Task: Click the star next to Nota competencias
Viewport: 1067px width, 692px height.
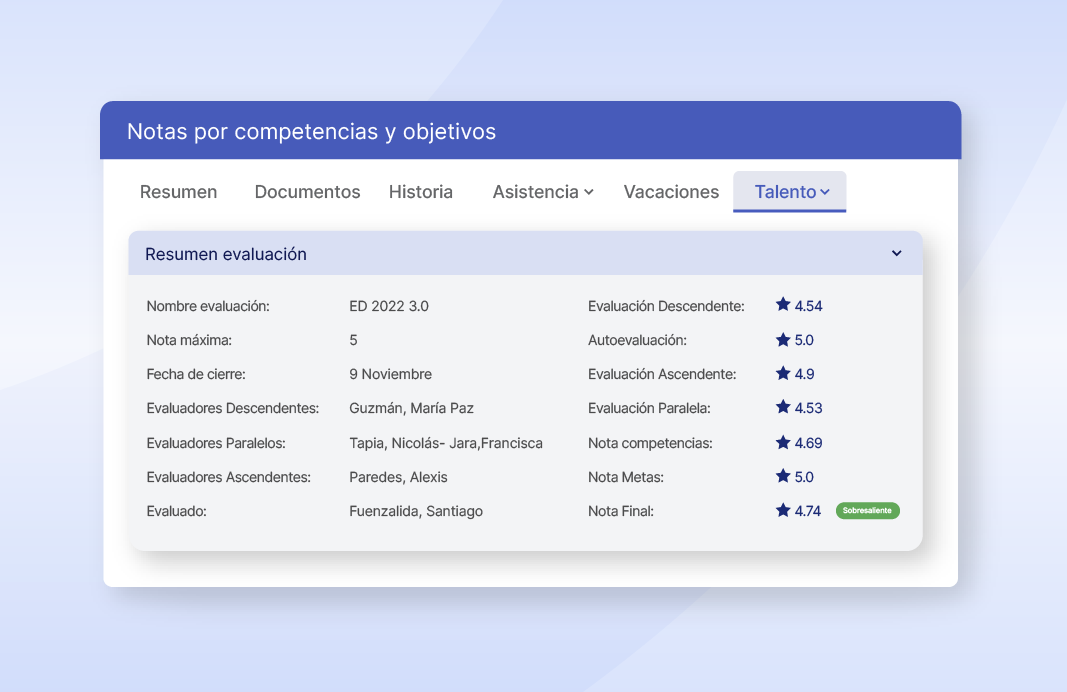Action: (781, 442)
